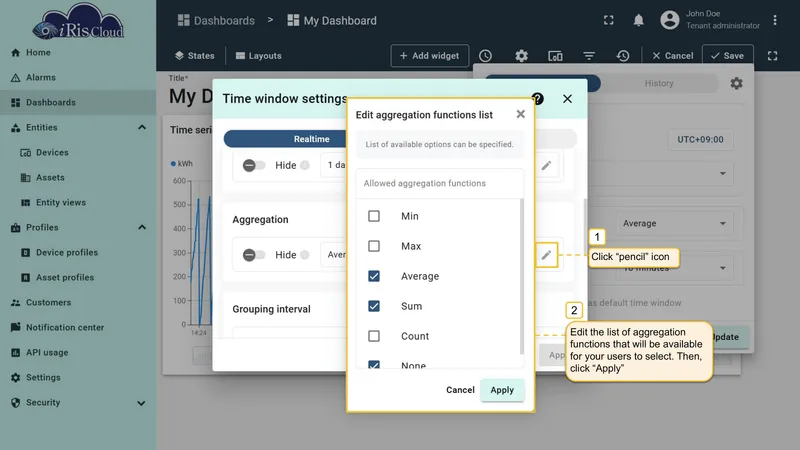Click the UTC+09:00 timezone button
The width and height of the screenshot is (800, 450).
[700, 139]
